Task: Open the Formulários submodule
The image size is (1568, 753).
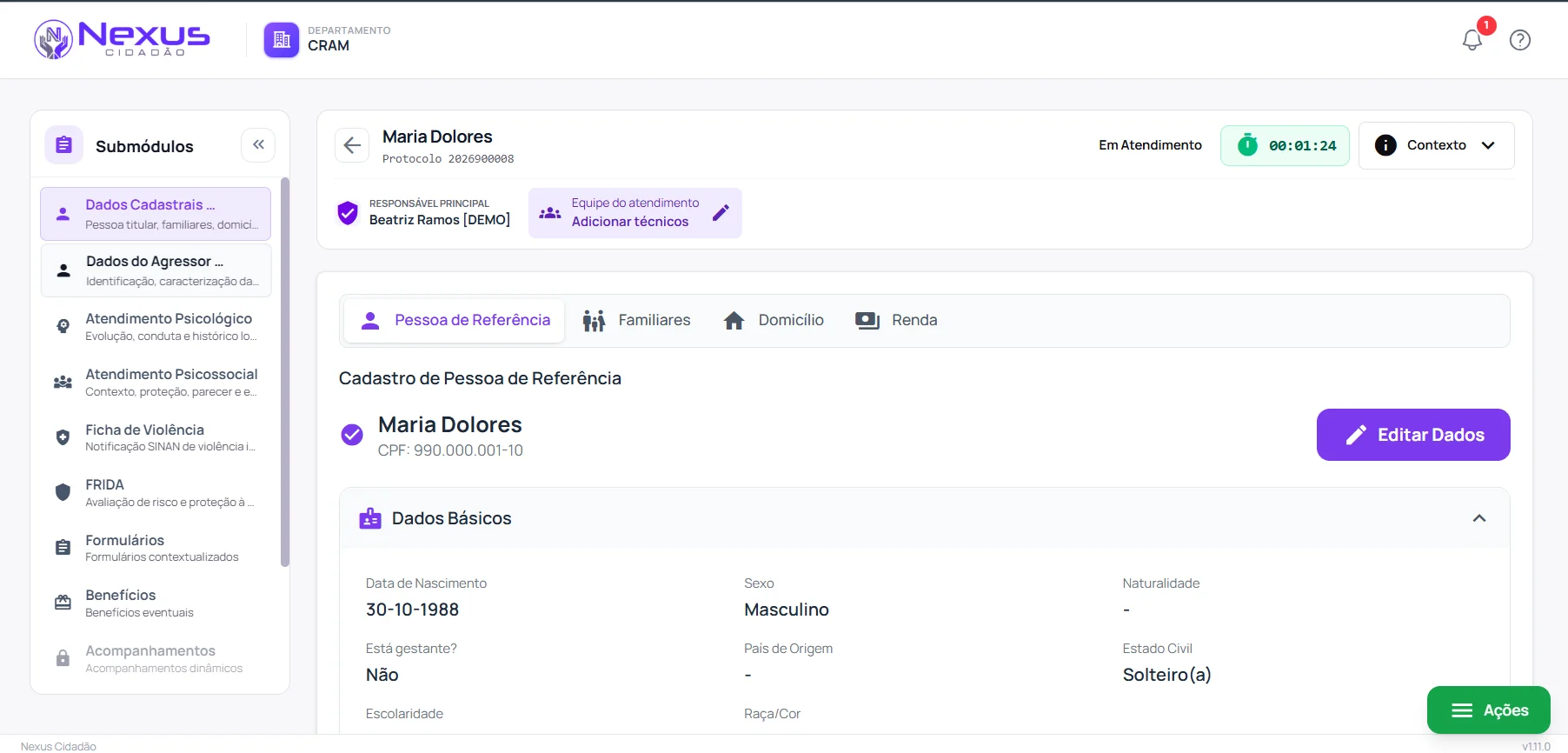Action: point(156,548)
